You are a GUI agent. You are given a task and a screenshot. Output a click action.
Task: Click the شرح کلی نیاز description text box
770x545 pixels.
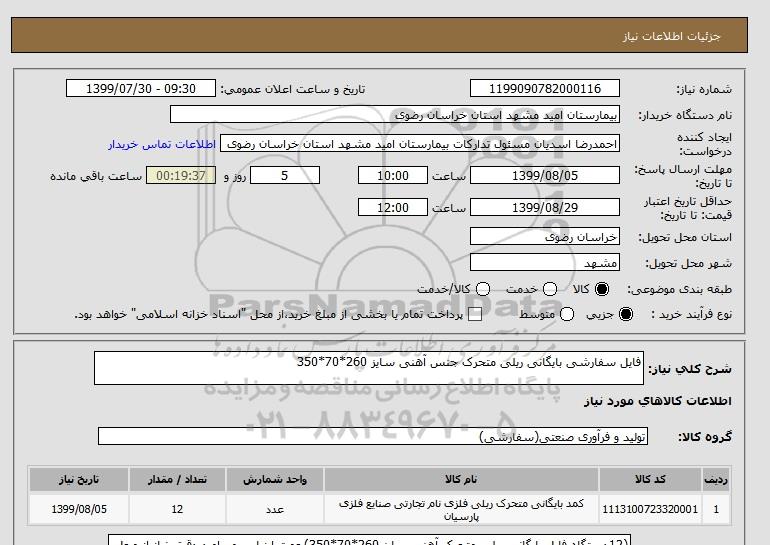click(x=369, y=368)
